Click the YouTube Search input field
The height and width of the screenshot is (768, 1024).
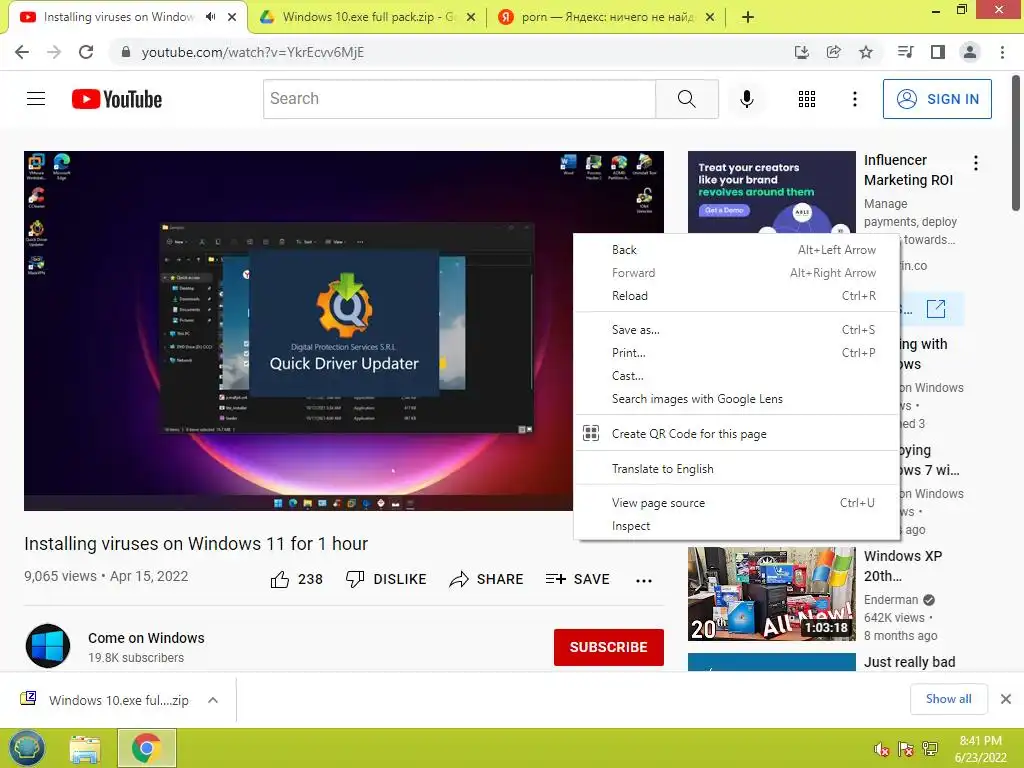[459, 99]
